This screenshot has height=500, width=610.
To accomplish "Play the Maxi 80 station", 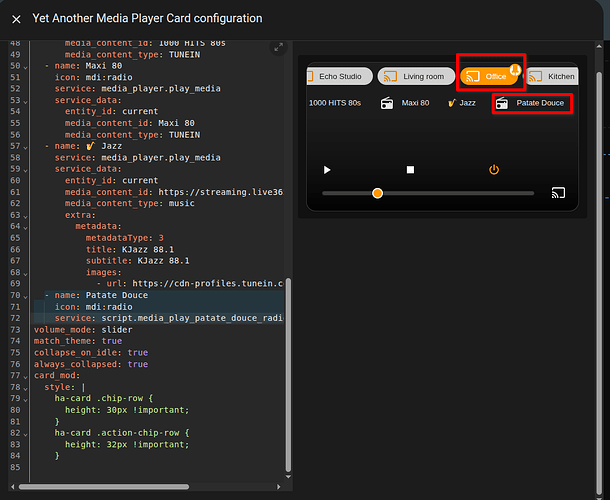I will click(x=405, y=103).
